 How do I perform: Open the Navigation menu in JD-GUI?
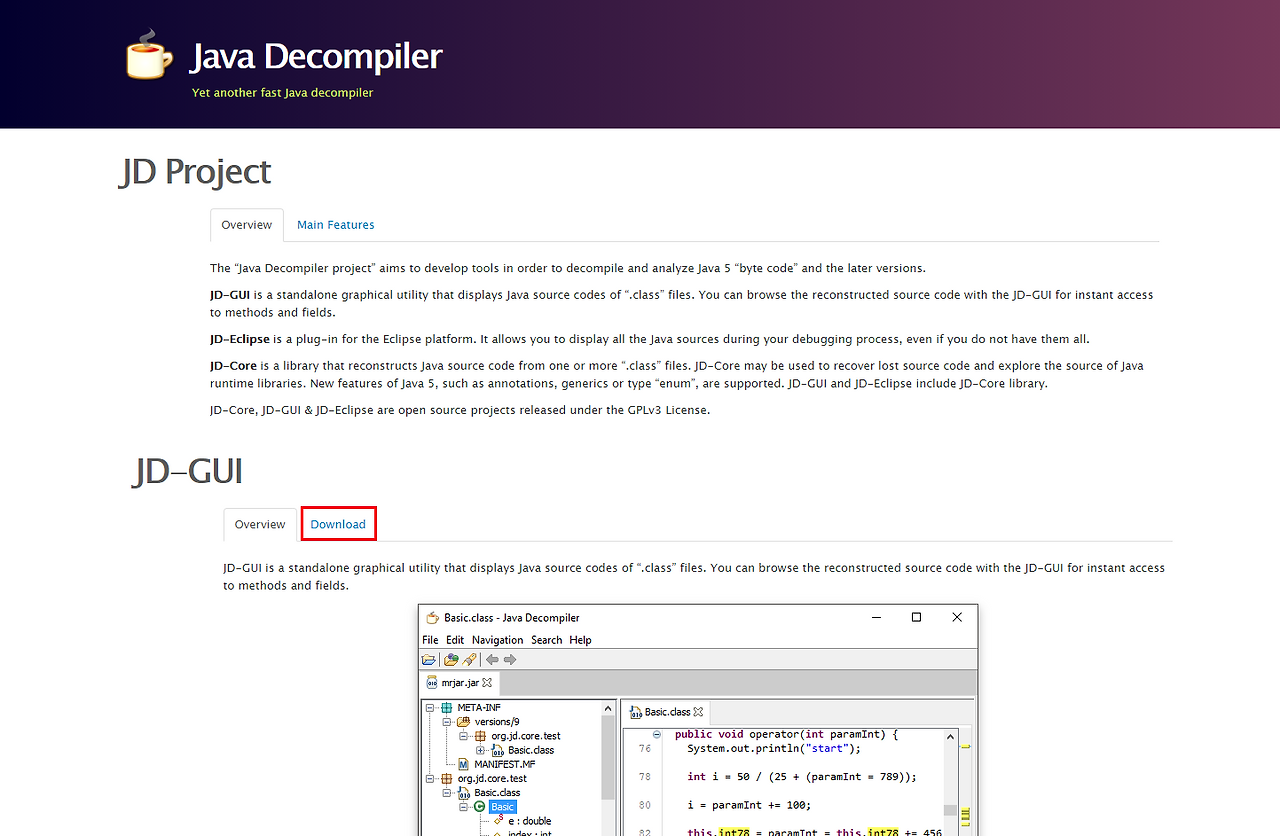pyautogui.click(x=497, y=640)
